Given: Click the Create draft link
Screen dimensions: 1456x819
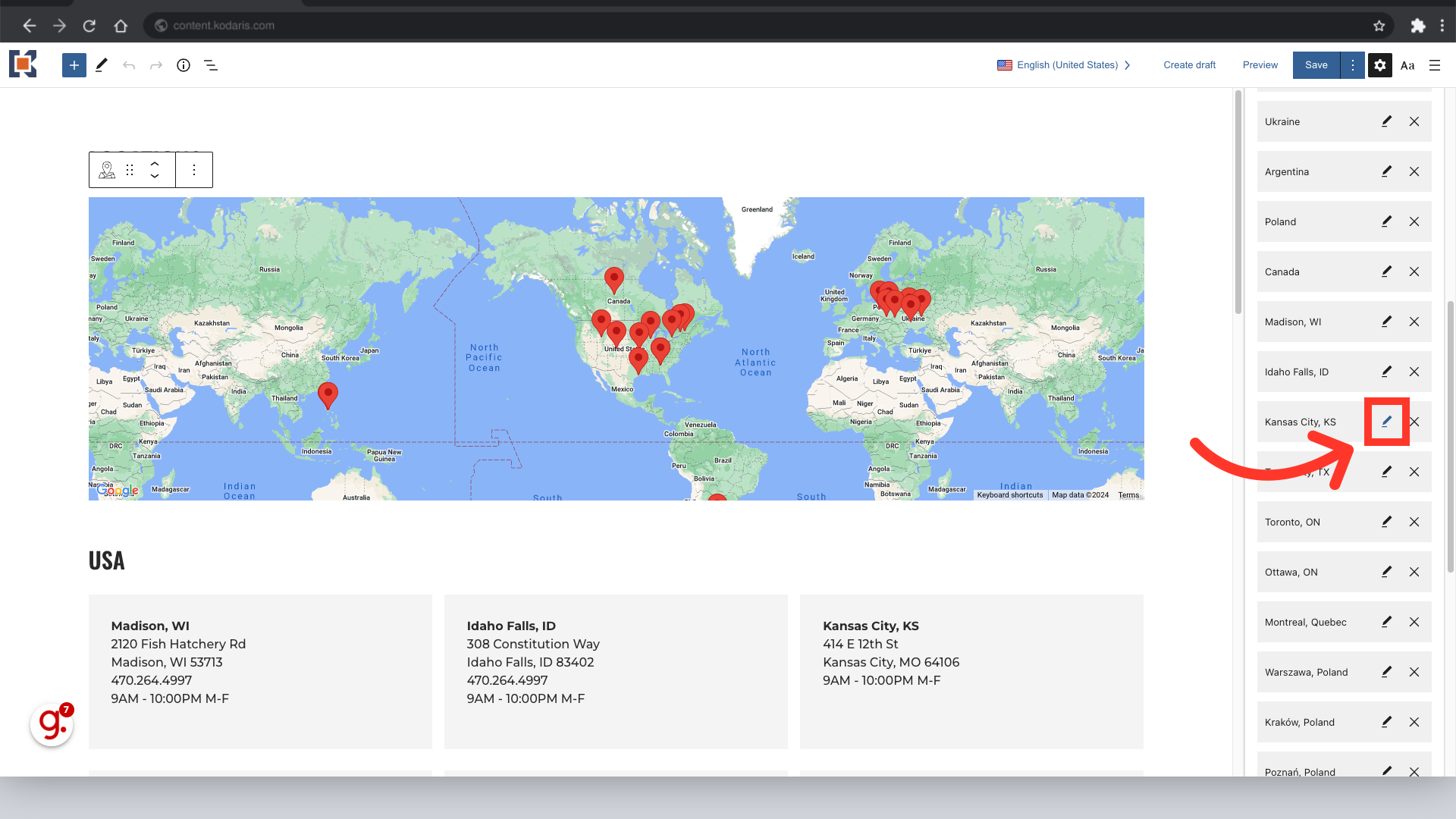Looking at the screenshot, I should pos(1189,65).
